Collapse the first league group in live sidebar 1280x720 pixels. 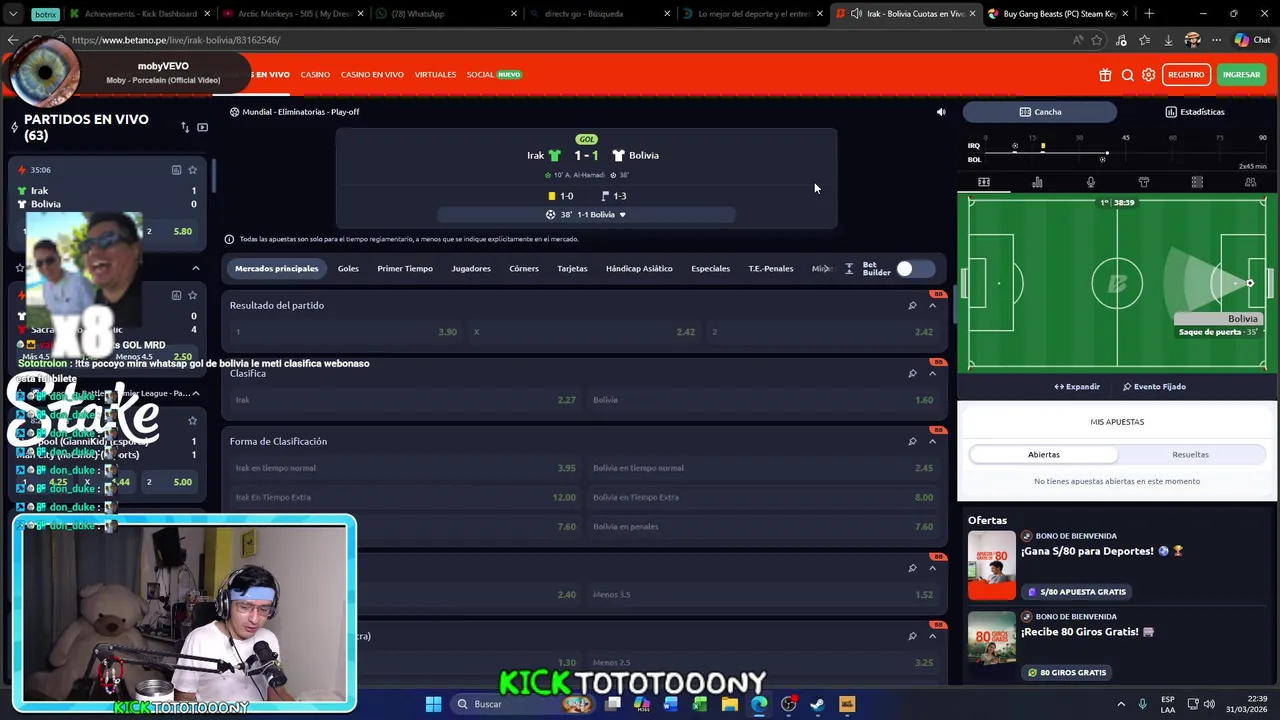(x=196, y=268)
